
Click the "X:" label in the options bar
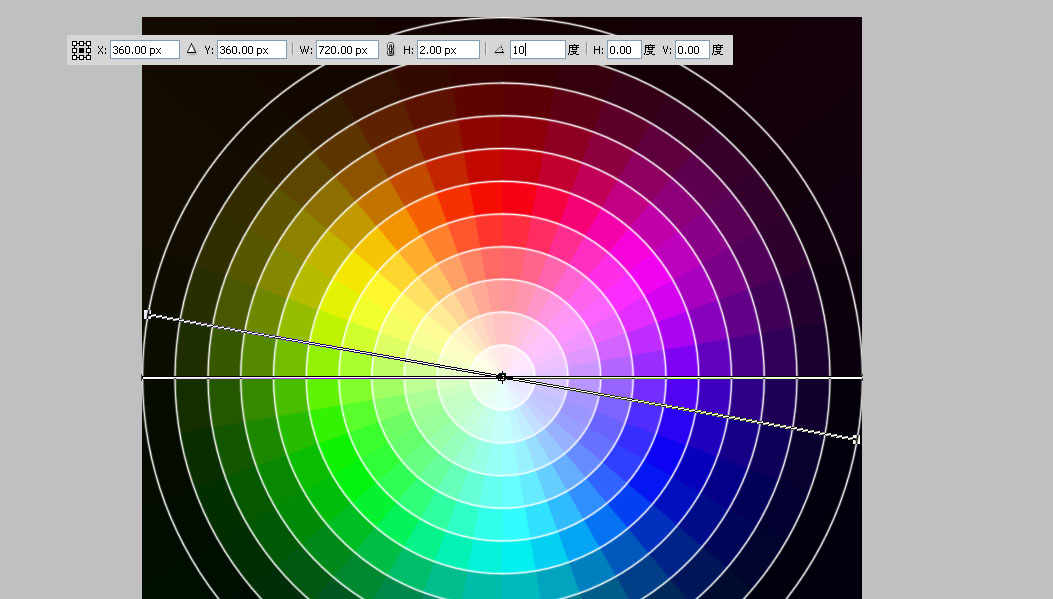pos(102,50)
